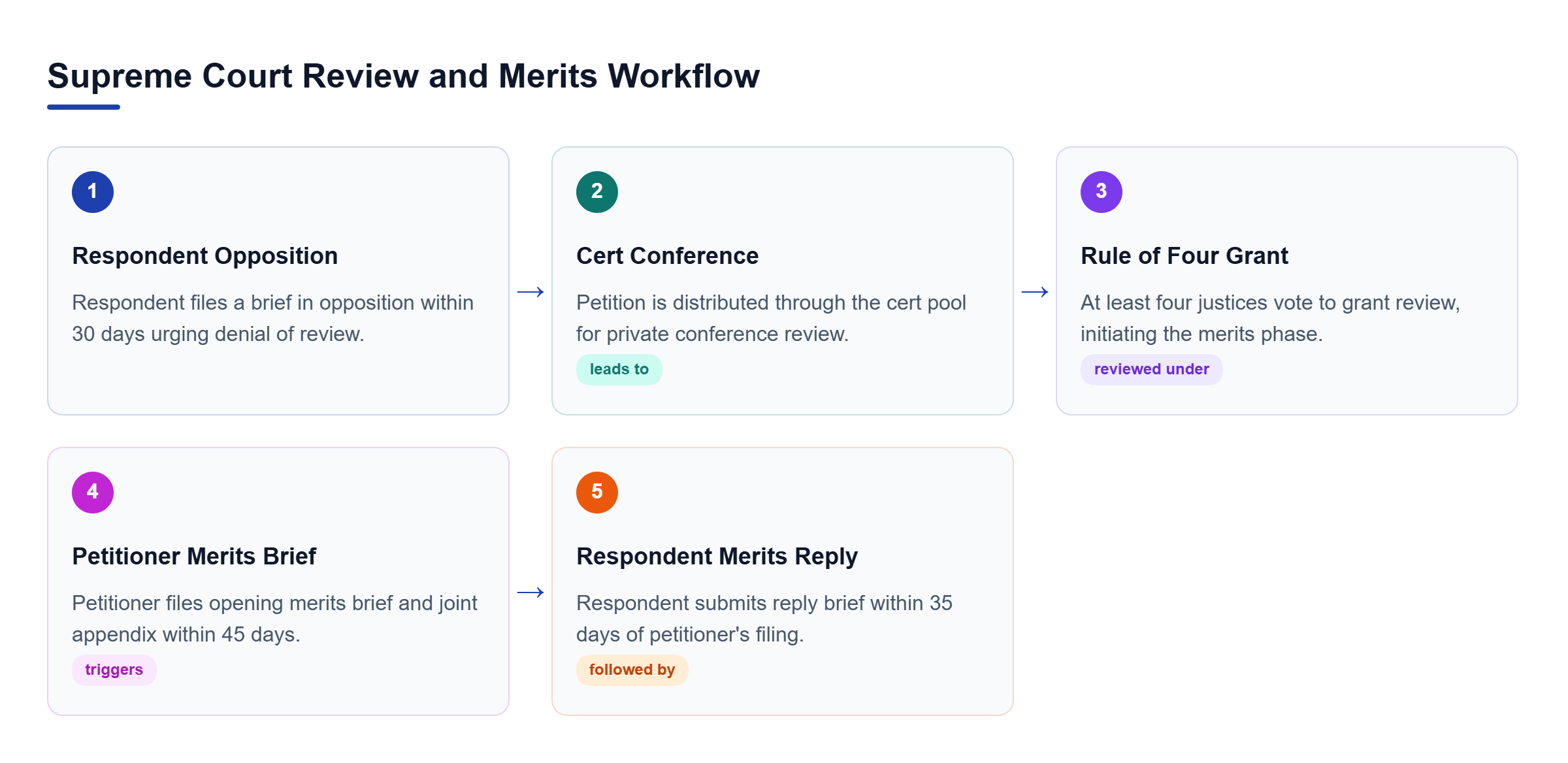Click the blue step 1 circle badge
The image size is (1568, 763).
93,192
